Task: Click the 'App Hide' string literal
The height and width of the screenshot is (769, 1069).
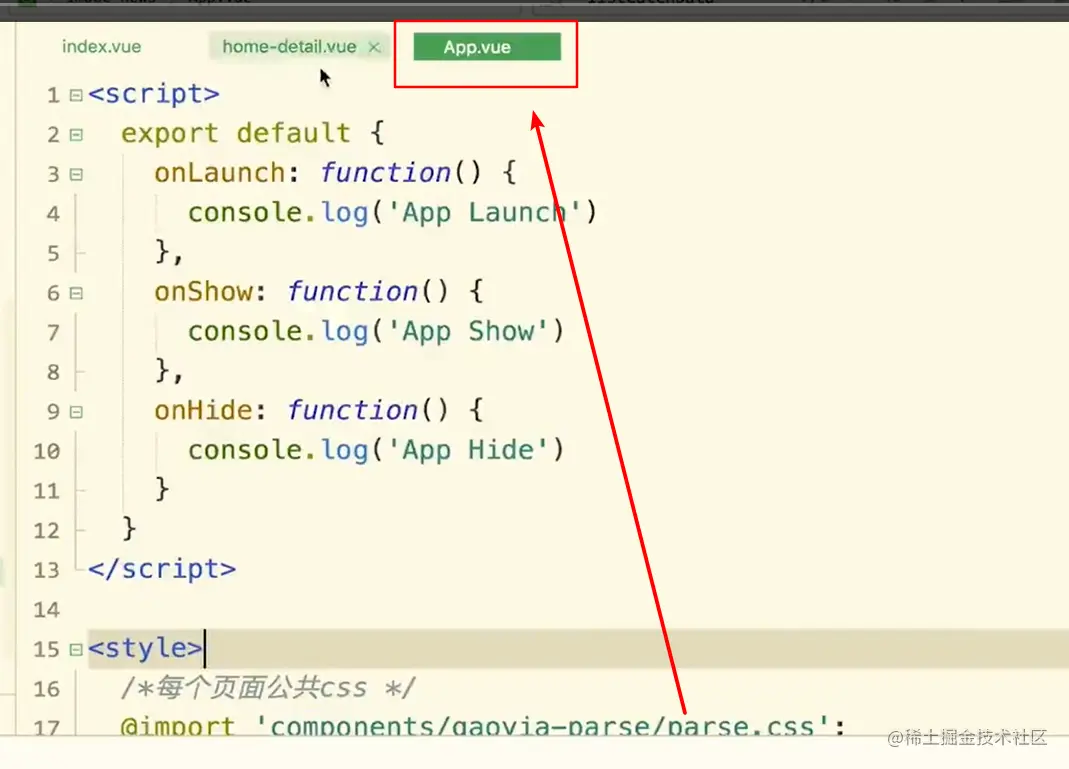Action: coord(468,449)
